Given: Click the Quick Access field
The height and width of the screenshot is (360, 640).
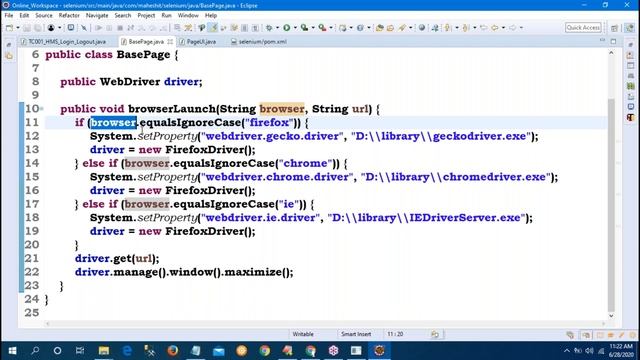Looking at the screenshot, I should (x=583, y=27).
